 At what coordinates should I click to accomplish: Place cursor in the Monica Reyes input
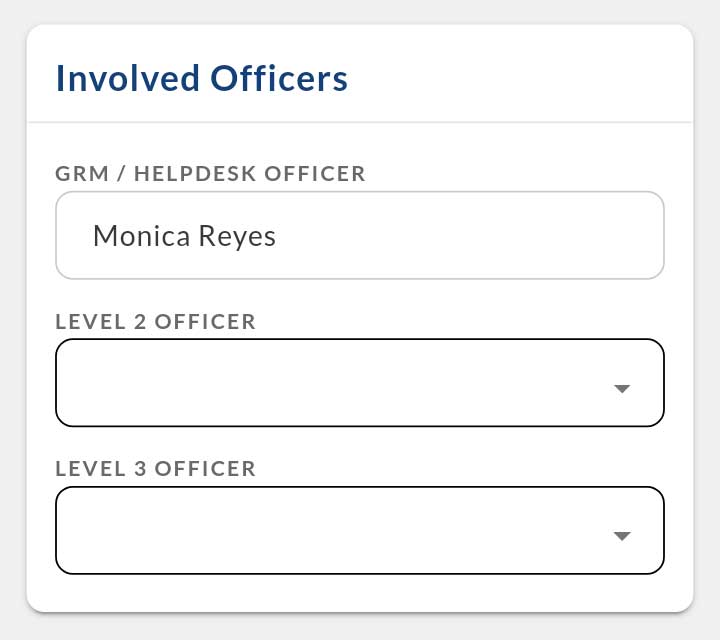pyautogui.click(x=400, y=235)
